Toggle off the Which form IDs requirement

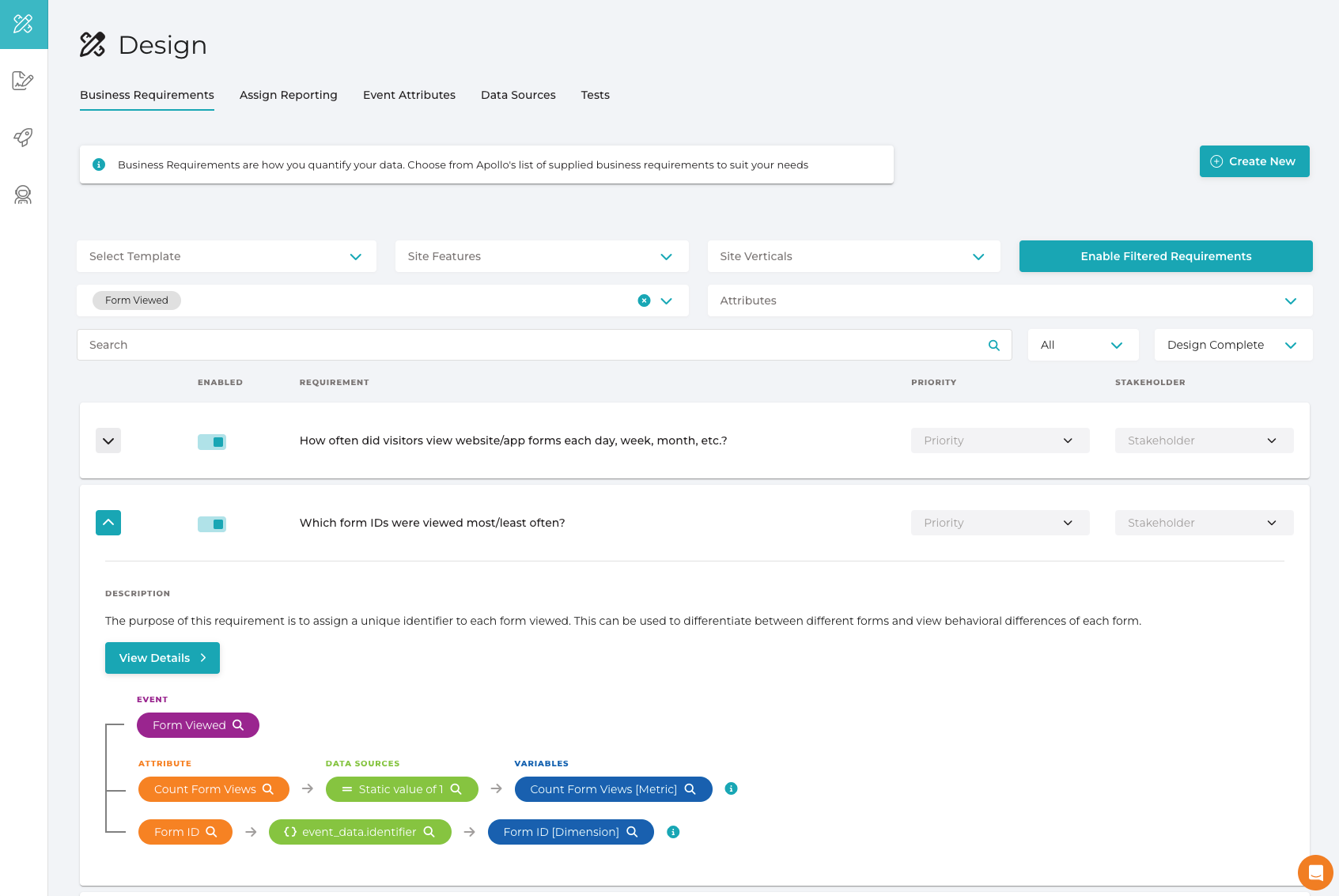[x=211, y=523]
